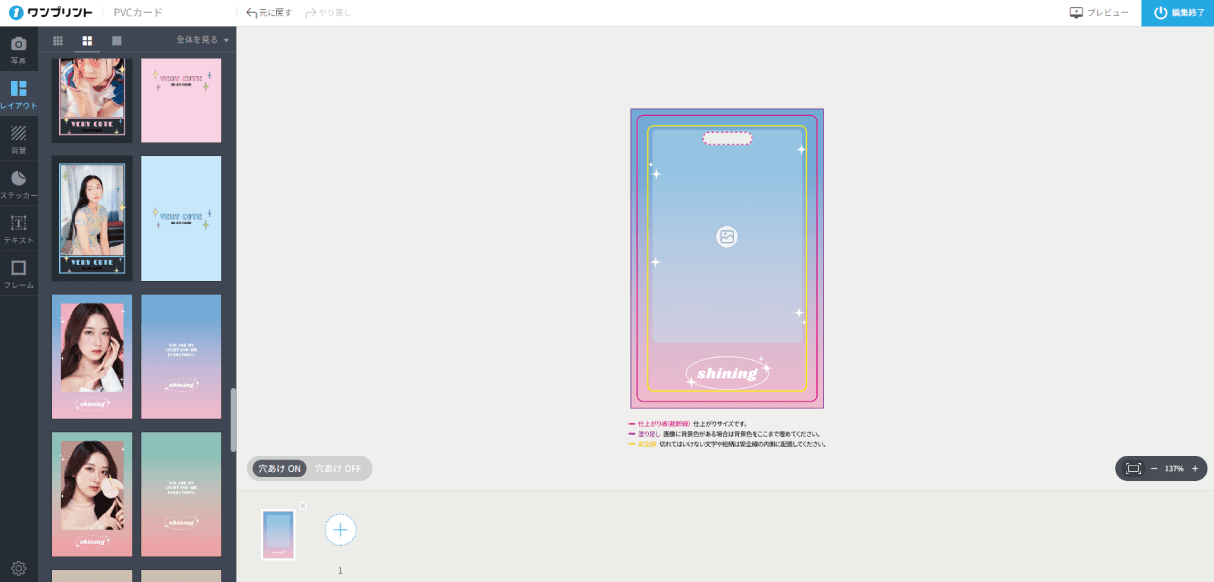Expand the 全体を見る dropdown

pos(203,41)
